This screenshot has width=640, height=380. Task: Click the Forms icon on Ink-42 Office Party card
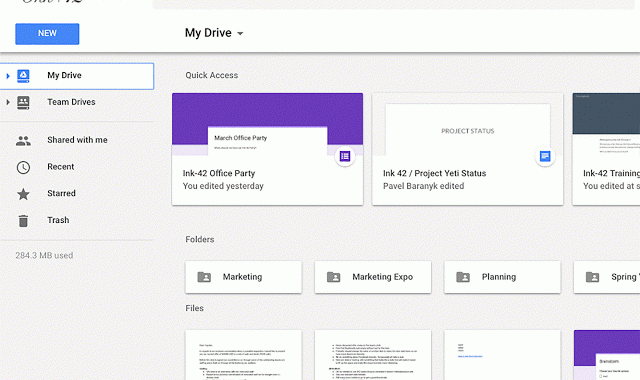coord(345,156)
